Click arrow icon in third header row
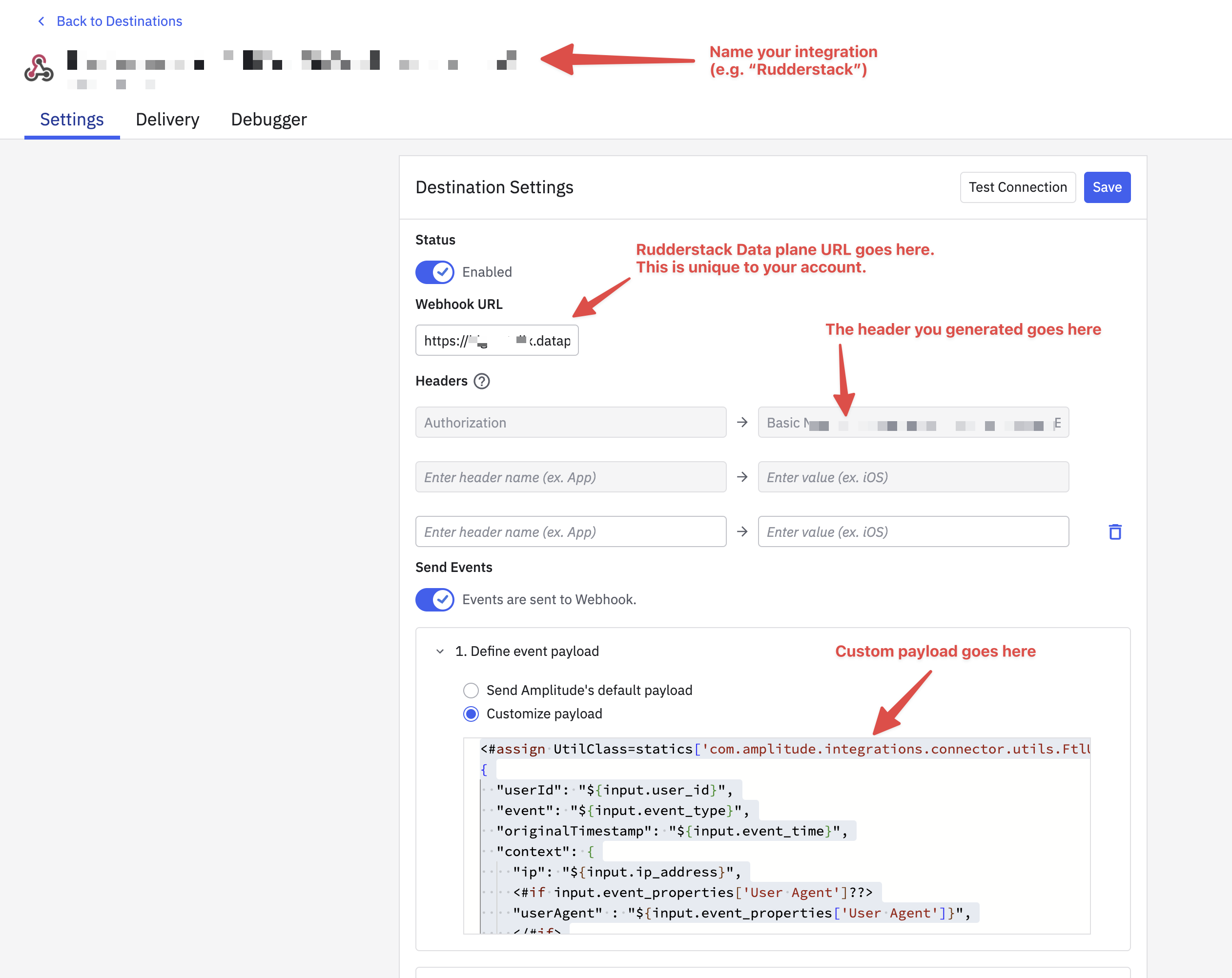The image size is (1232, 978). point(742,532)
